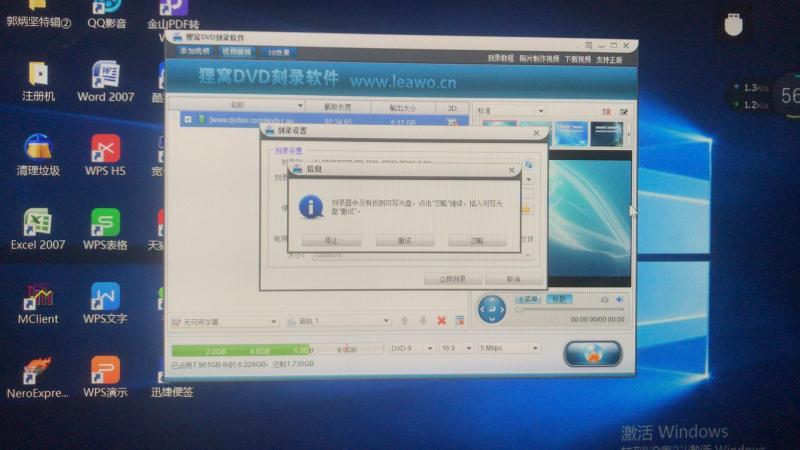Open QQ影音 desktop shortcut
Screen dimensions: 800x450
[x=106, y=14]
